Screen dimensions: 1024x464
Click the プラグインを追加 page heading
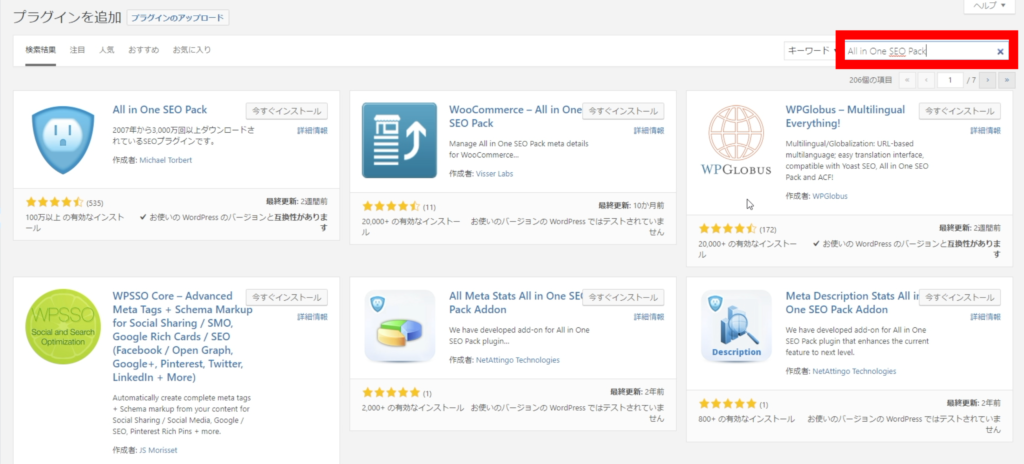pyautogui.click(x=67, y=18)
